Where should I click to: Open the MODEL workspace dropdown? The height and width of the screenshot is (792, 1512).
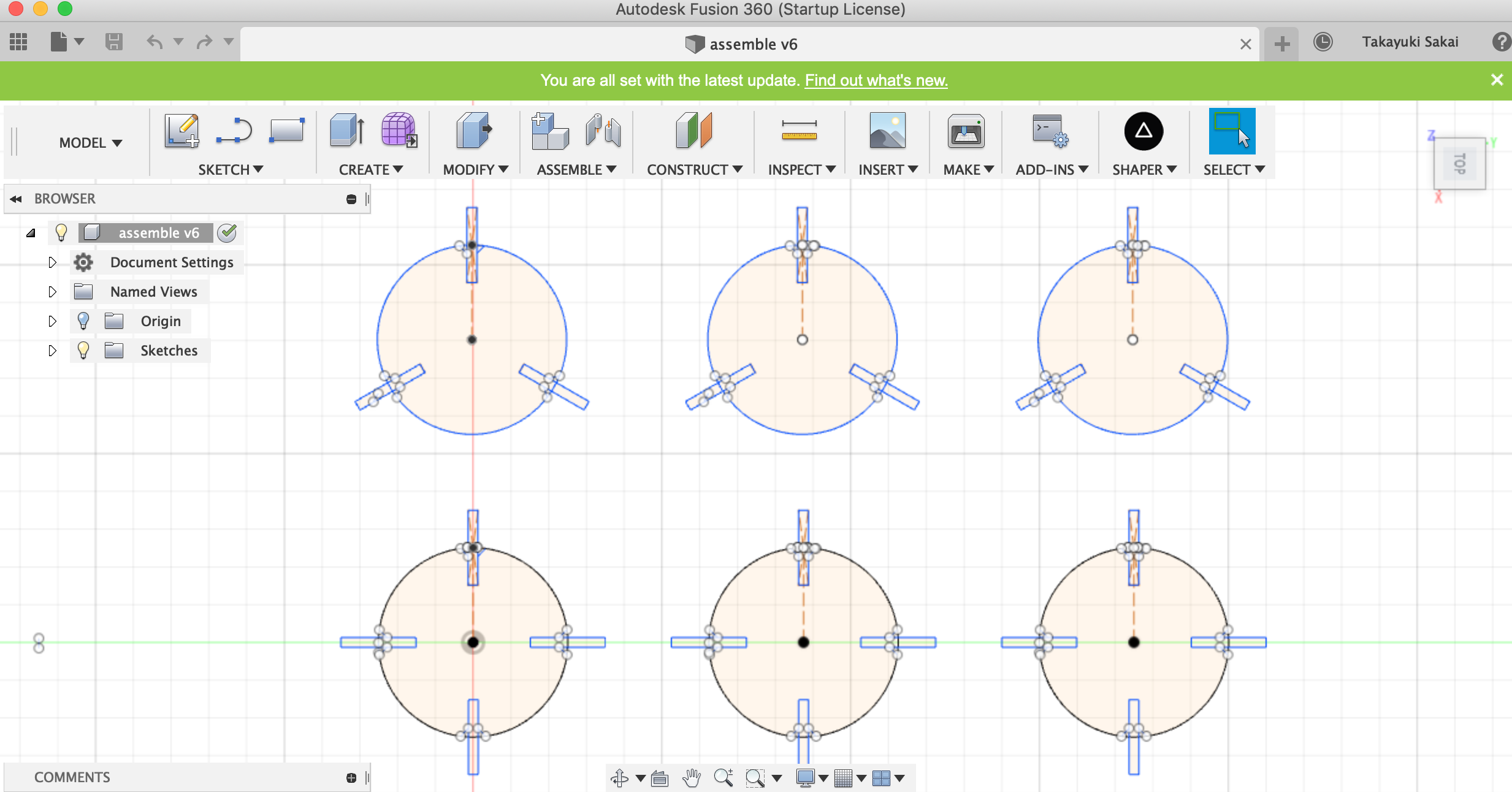pos(91,143)
